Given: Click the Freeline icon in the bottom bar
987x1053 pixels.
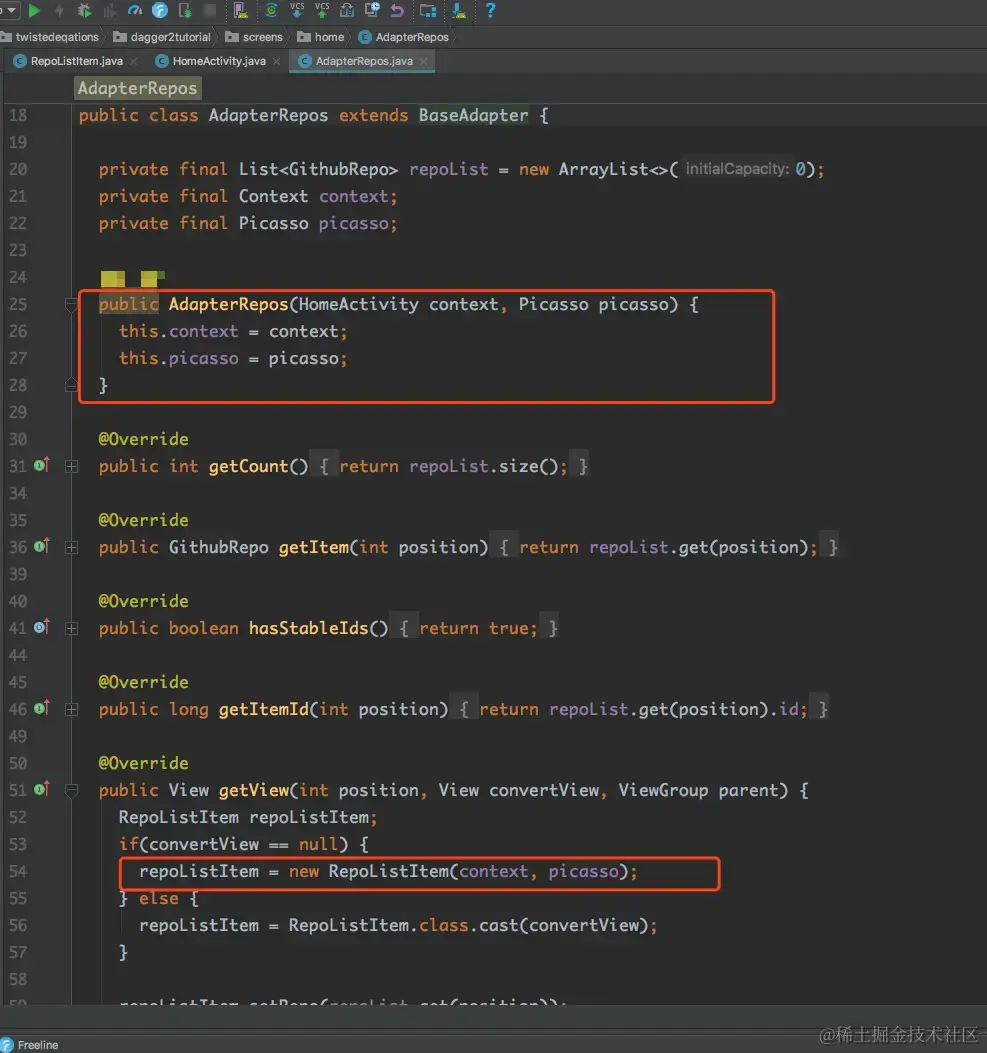Looking at the screenshot, I should point(7,1045).
